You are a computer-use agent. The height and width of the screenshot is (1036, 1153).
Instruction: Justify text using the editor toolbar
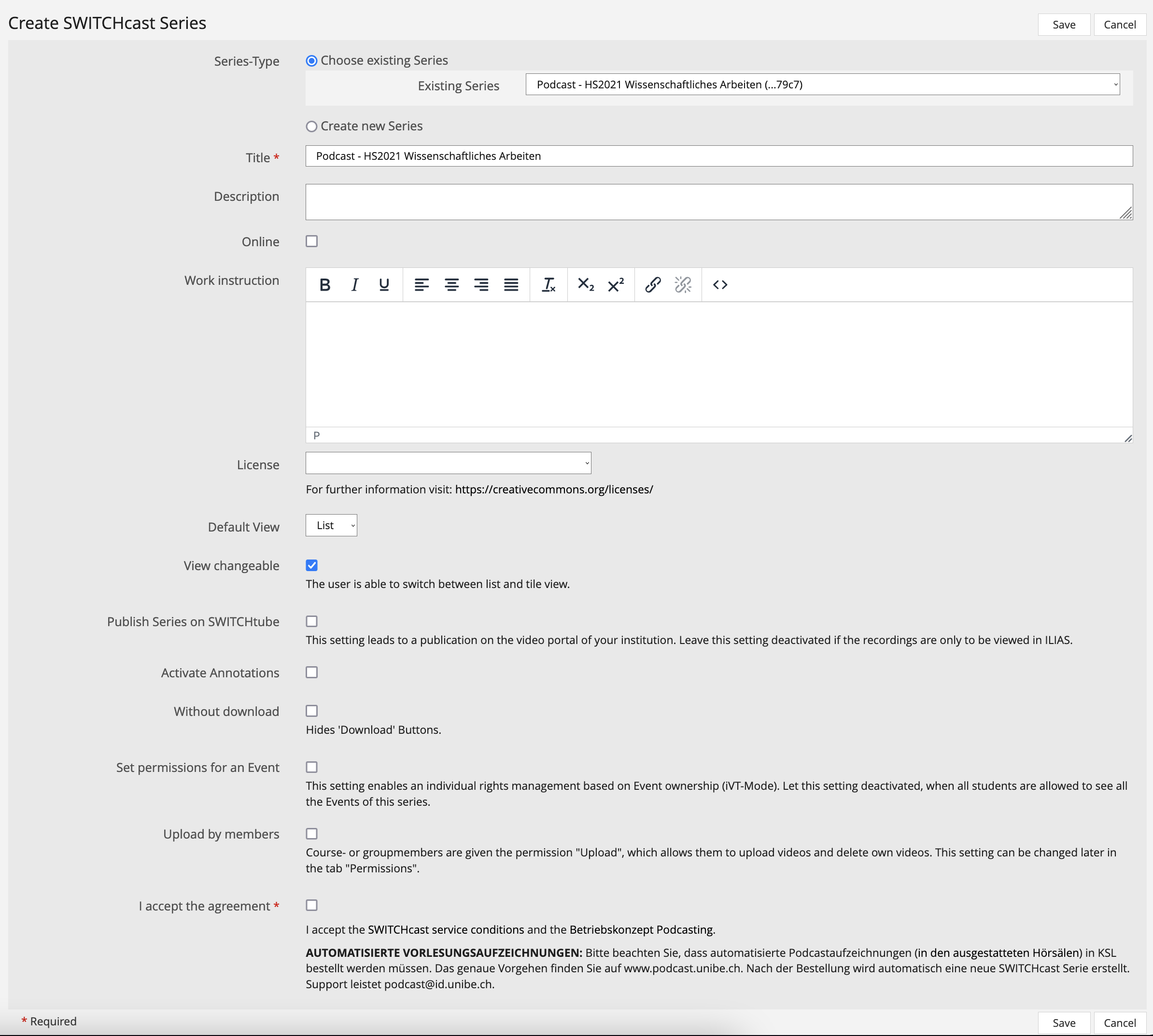(x=511, y=285)
